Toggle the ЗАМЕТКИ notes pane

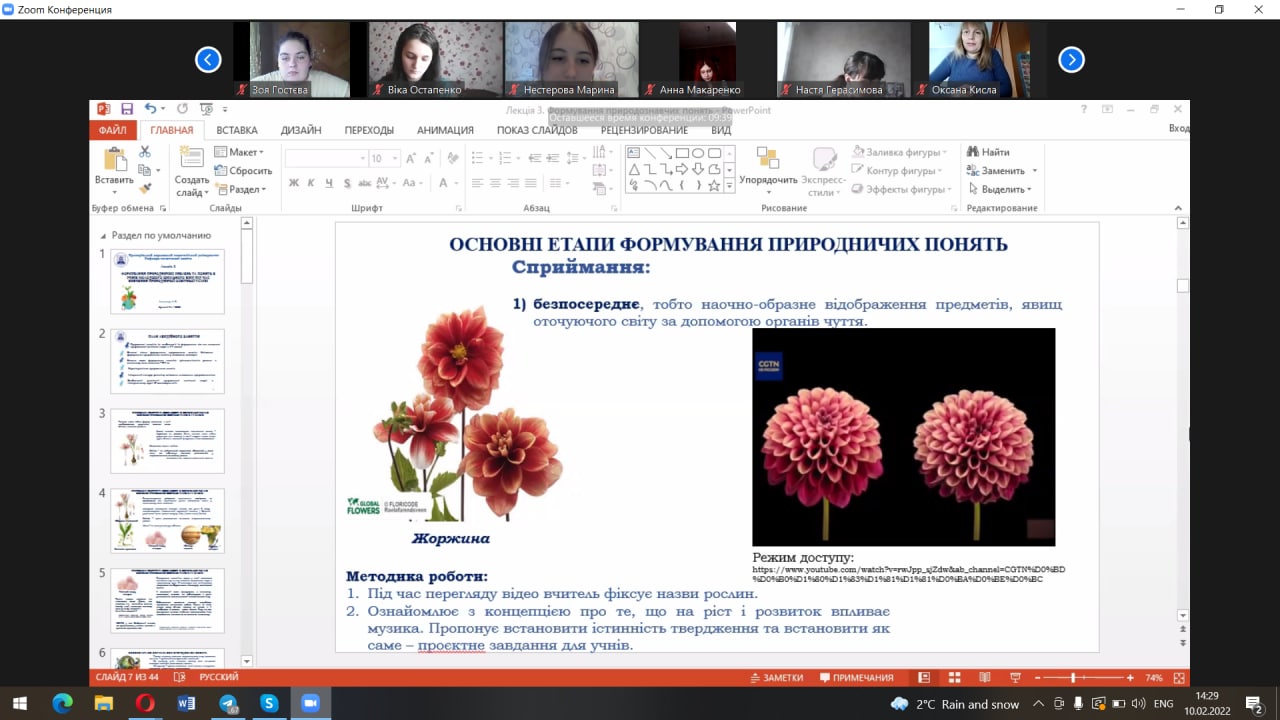click(x=777, y=677)
